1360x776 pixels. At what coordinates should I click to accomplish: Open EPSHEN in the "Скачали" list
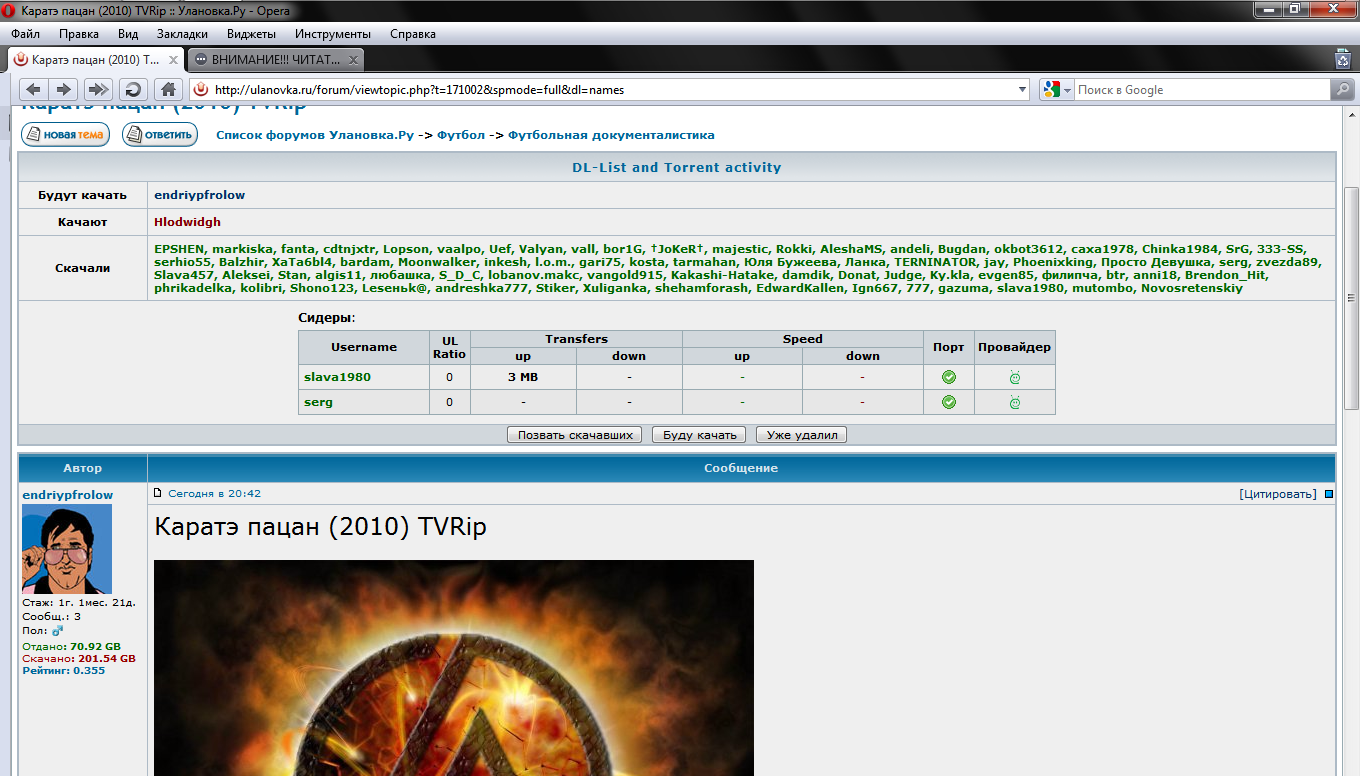pos(179,249)
